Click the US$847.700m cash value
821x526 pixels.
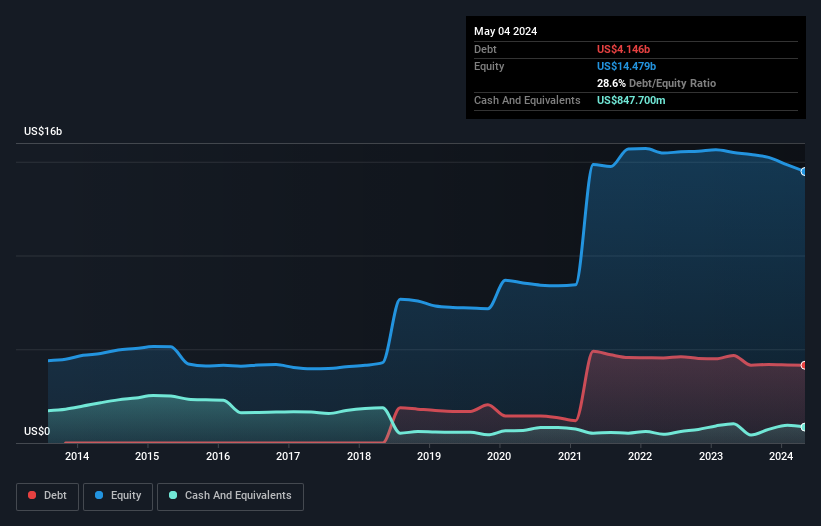point(631,100)
